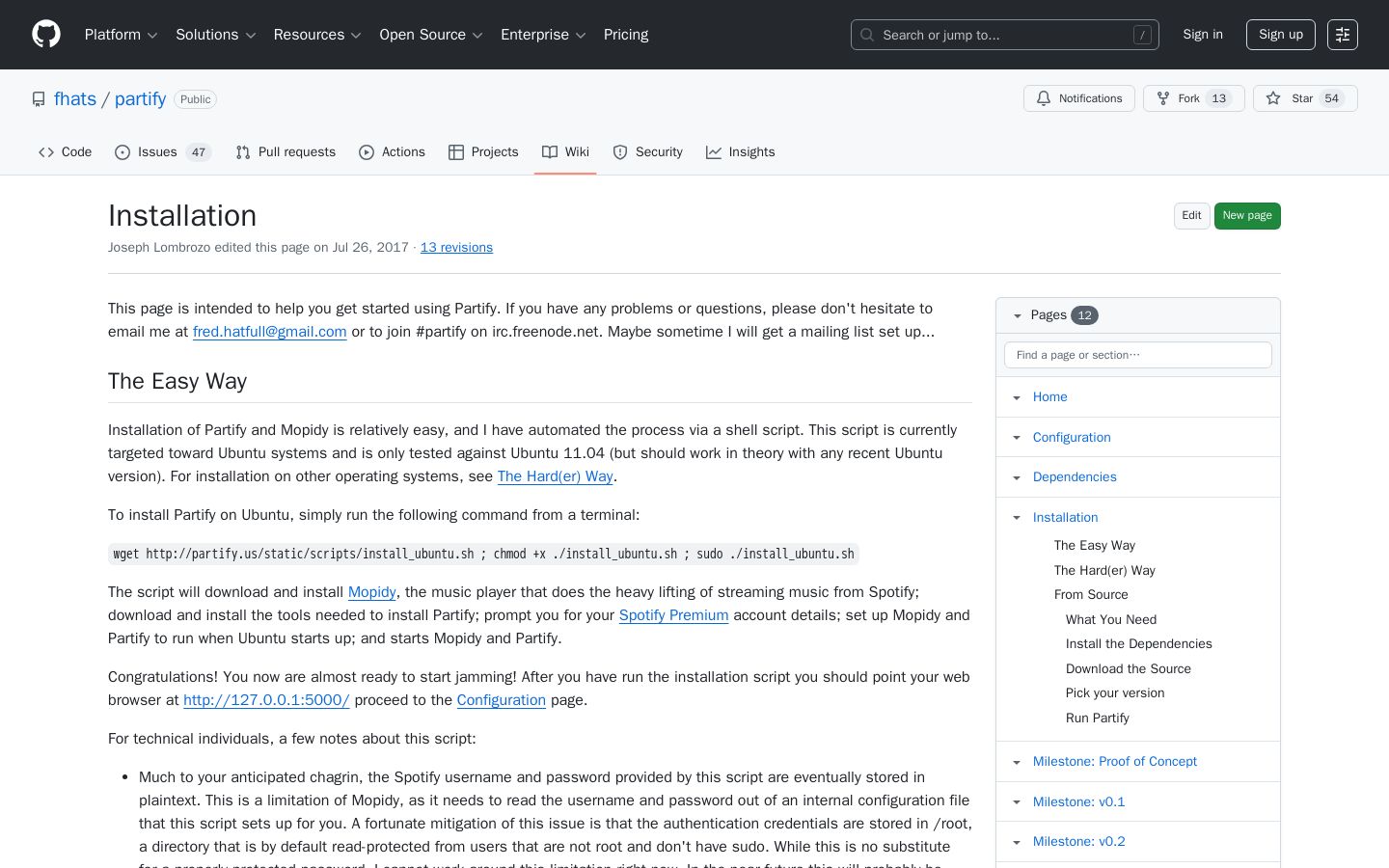This screenshot has width=1389, height=868.
Task: Click the wget install command code line
Action: [483, 554]
